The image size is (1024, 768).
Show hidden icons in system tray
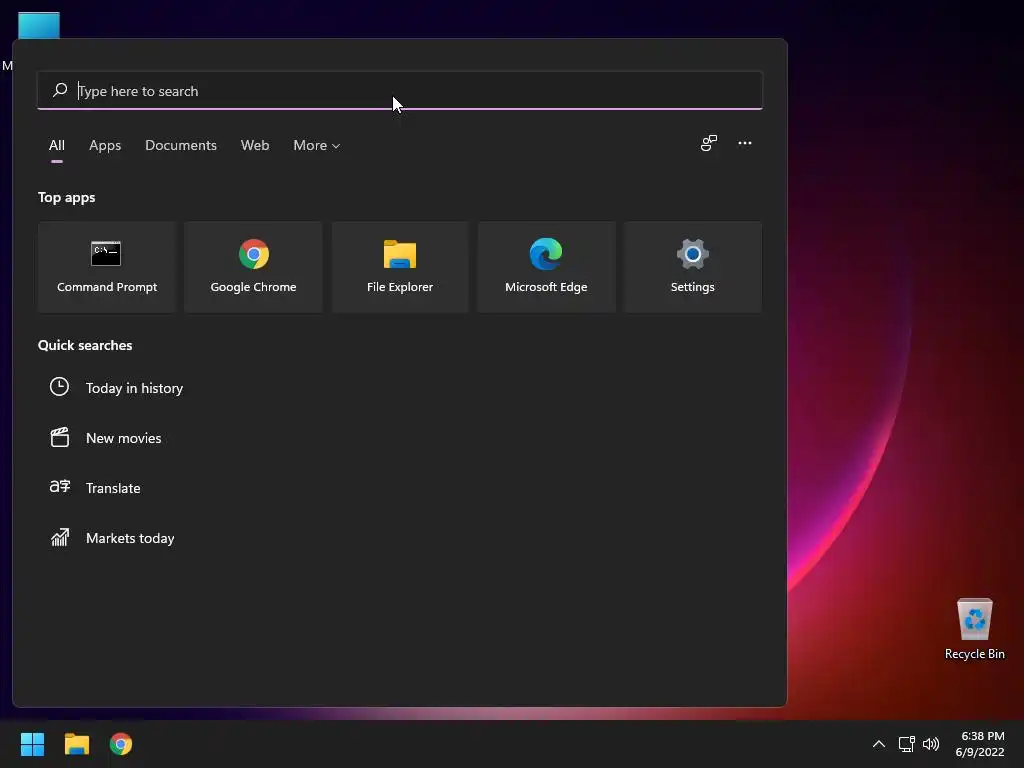(x=879, y=744)
